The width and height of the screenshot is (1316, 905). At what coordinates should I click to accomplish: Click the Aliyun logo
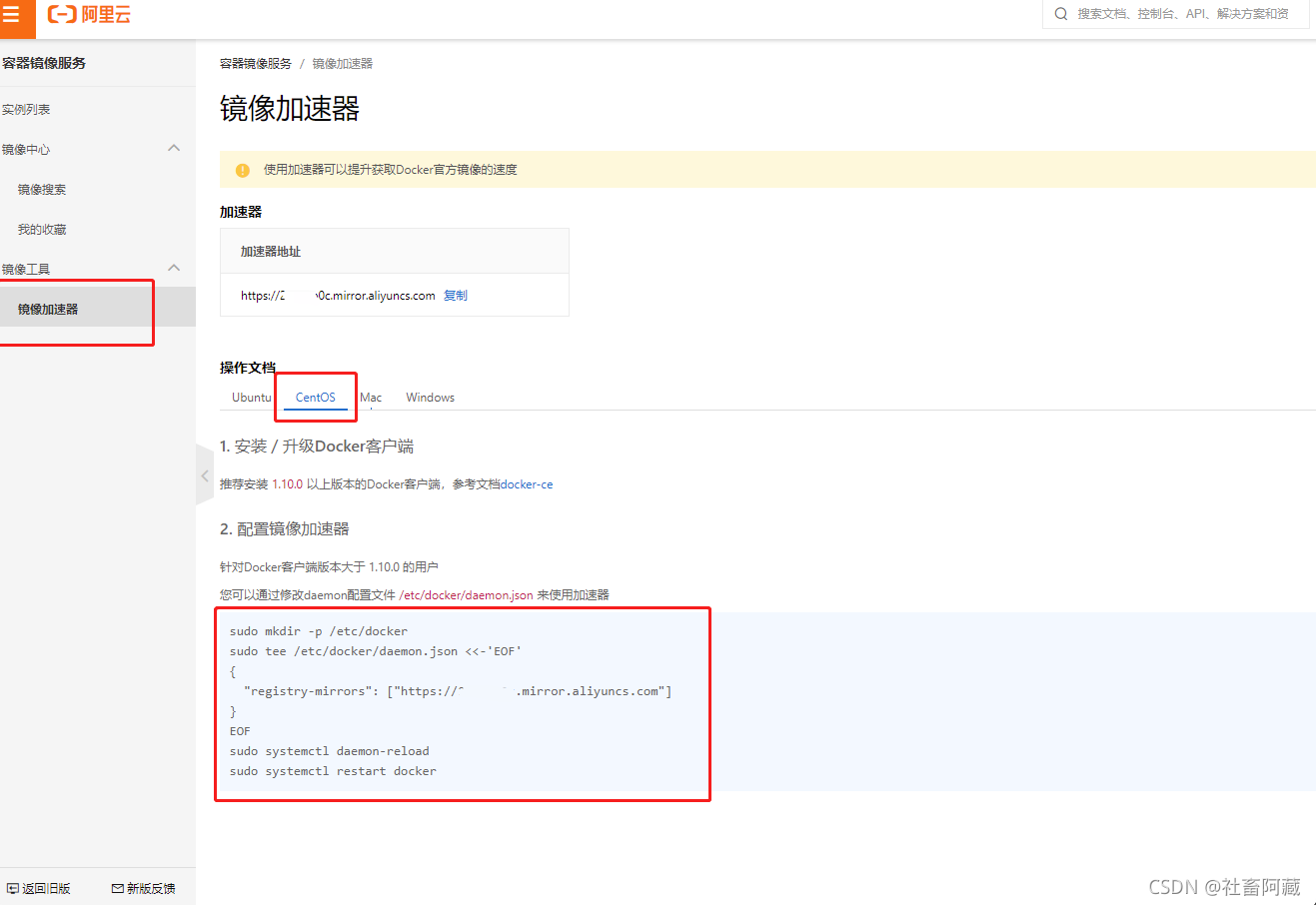pos(89,15)
